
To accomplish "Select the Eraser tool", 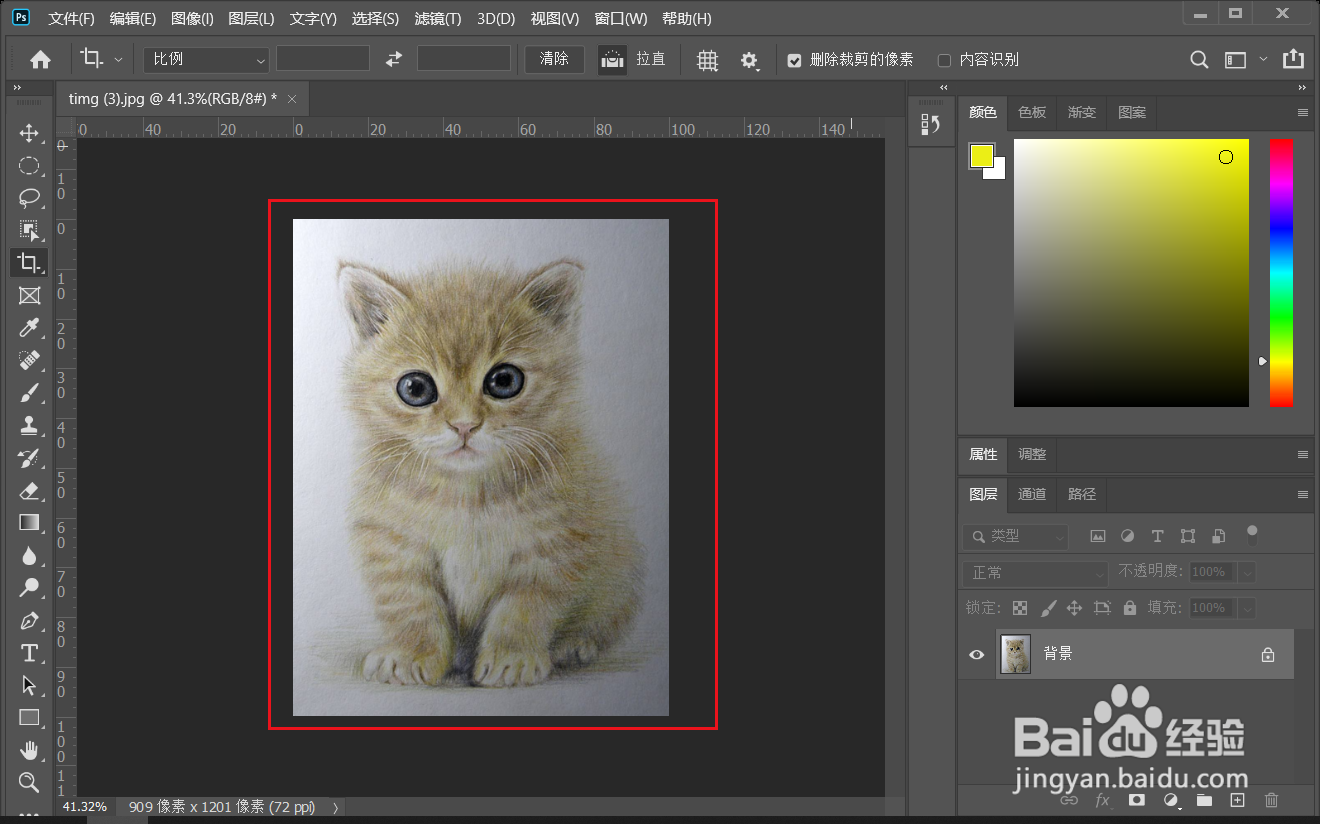I will point(29,490).
